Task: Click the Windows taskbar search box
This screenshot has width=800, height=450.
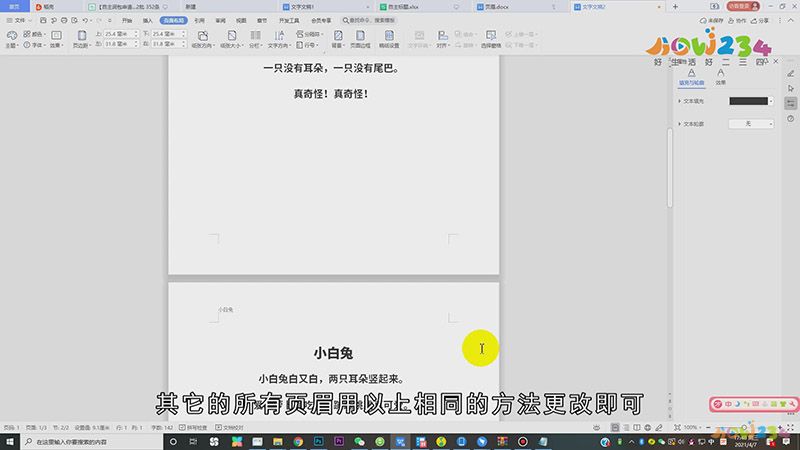Action: [x=92, y=441]
